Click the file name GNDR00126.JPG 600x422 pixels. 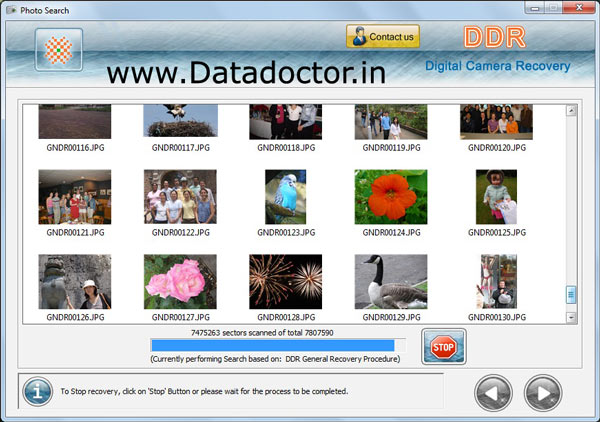coord(75,318)
